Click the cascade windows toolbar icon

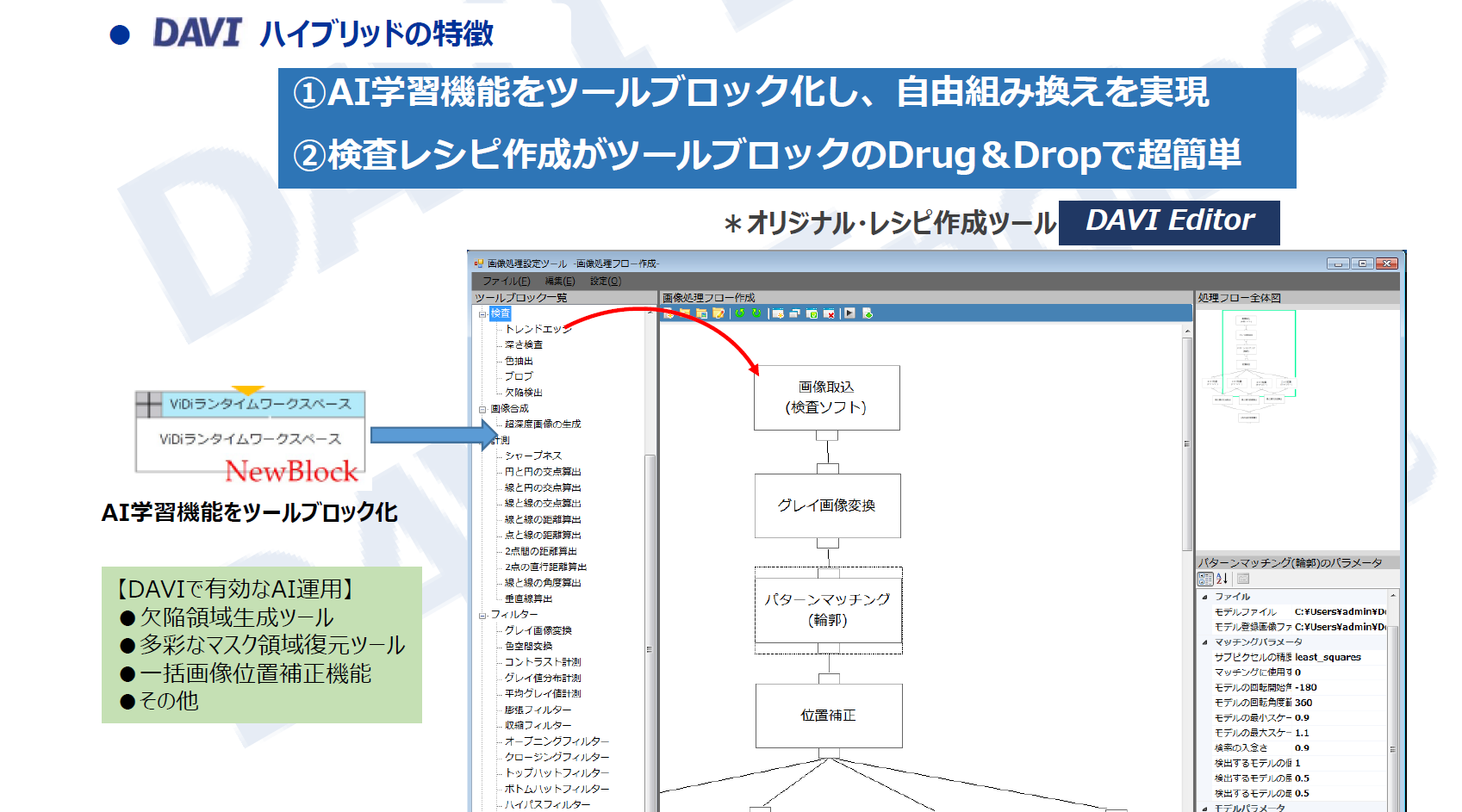coord(794,313)
